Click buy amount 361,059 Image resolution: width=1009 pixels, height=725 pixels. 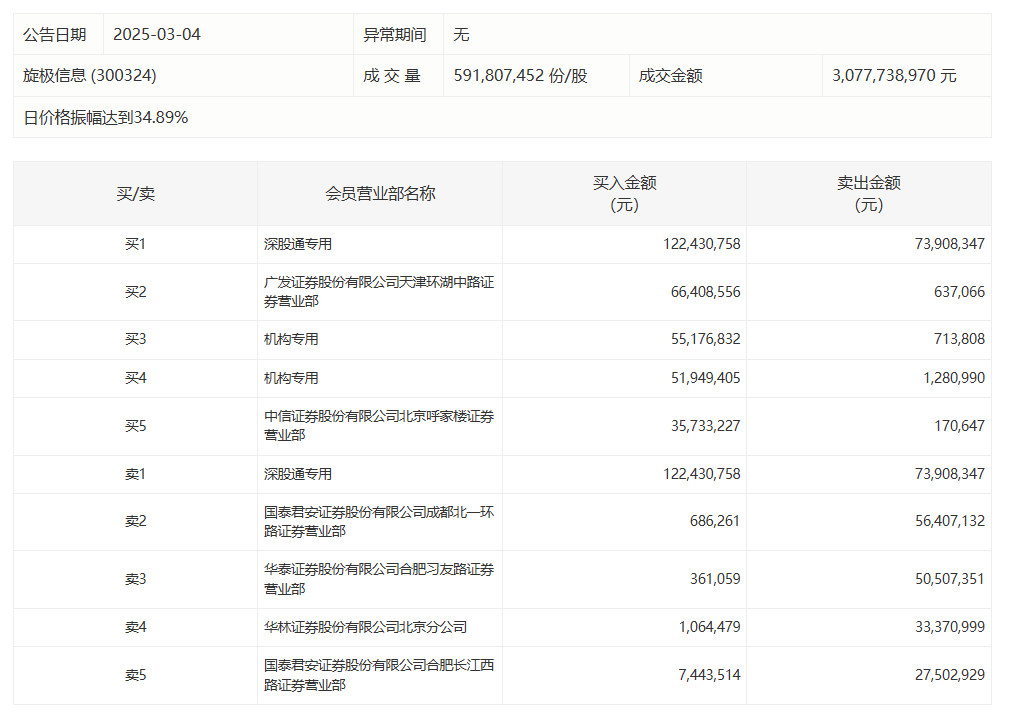pos(715,579)
